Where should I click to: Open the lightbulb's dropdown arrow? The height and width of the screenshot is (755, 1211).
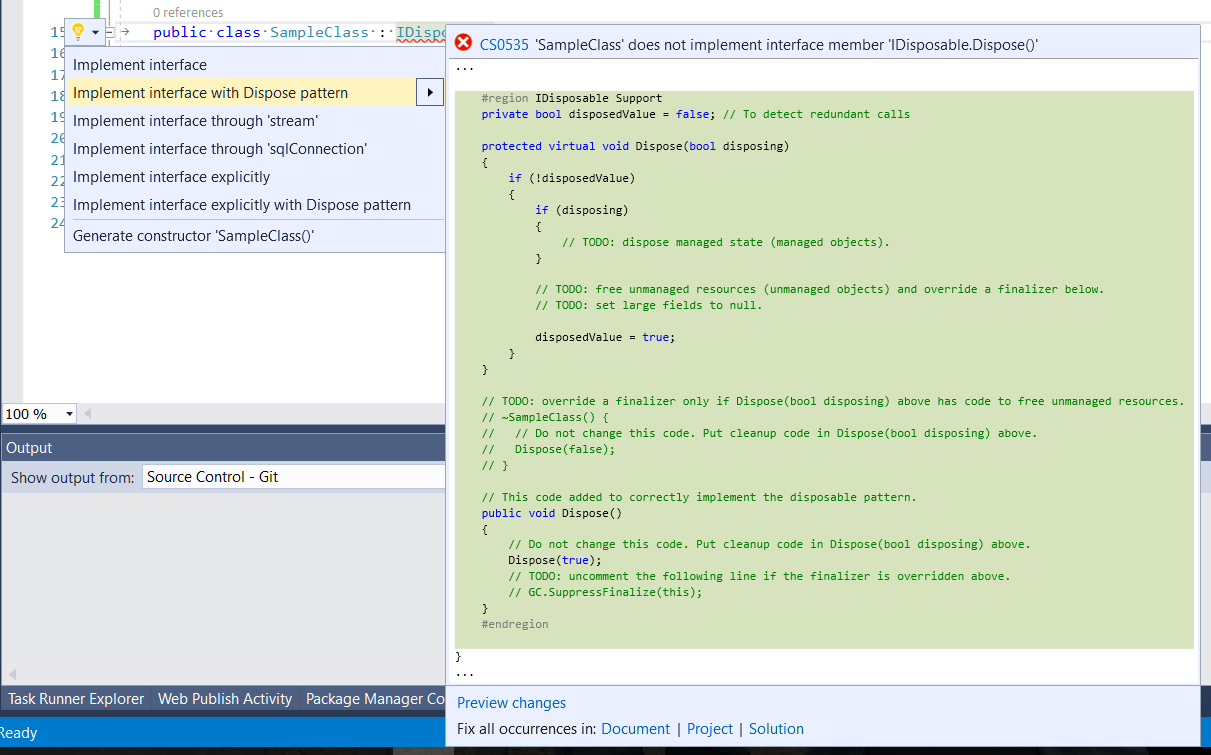94,31
